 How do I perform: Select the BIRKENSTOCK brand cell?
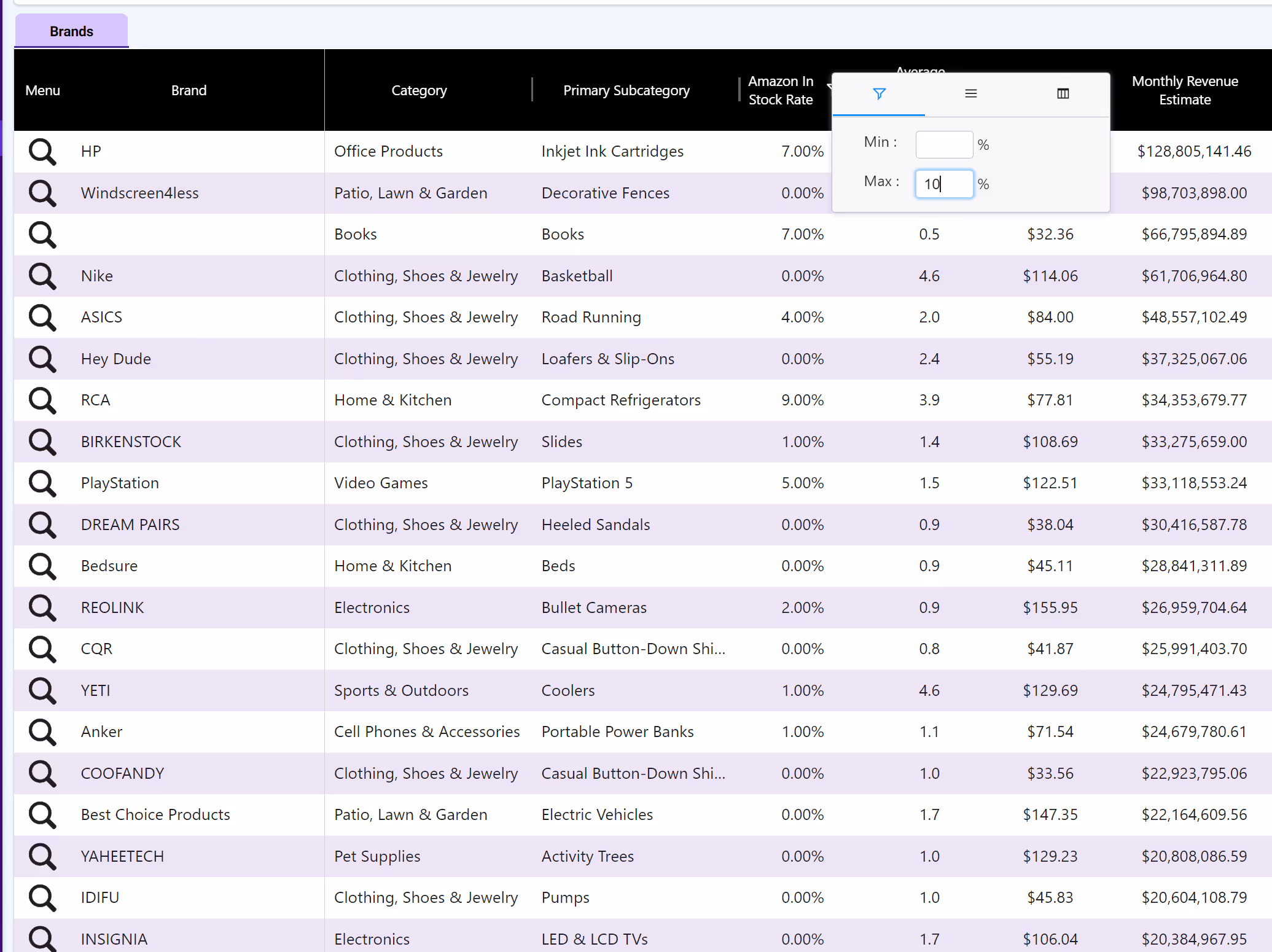tap(131, 442)
